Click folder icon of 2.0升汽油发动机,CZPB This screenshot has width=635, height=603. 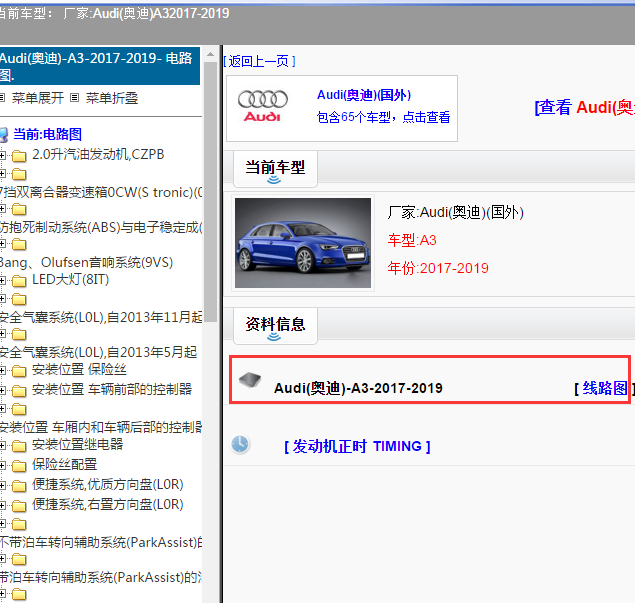tap(19, 156)
